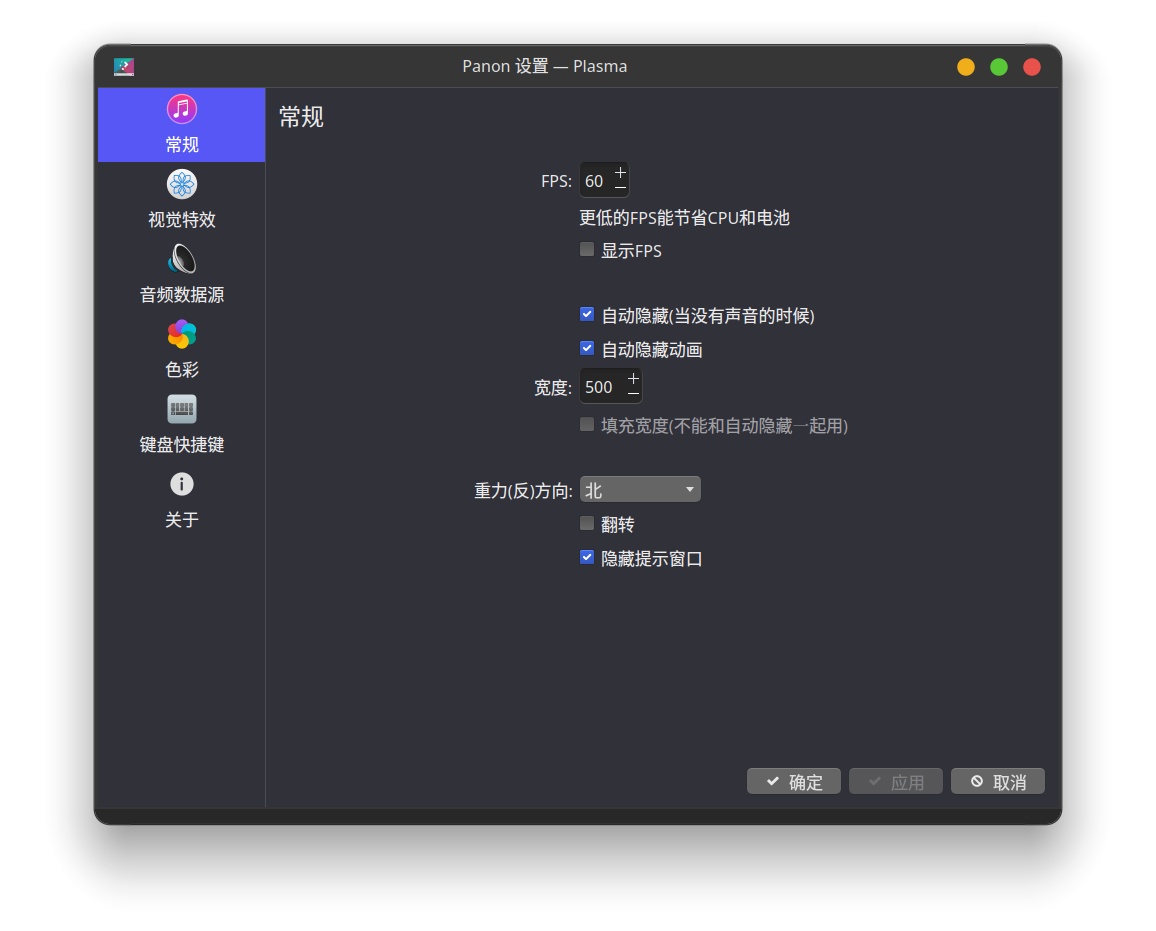
Task: Switch to the 键盘快捷键 tab label
Action: click(181, 445)
